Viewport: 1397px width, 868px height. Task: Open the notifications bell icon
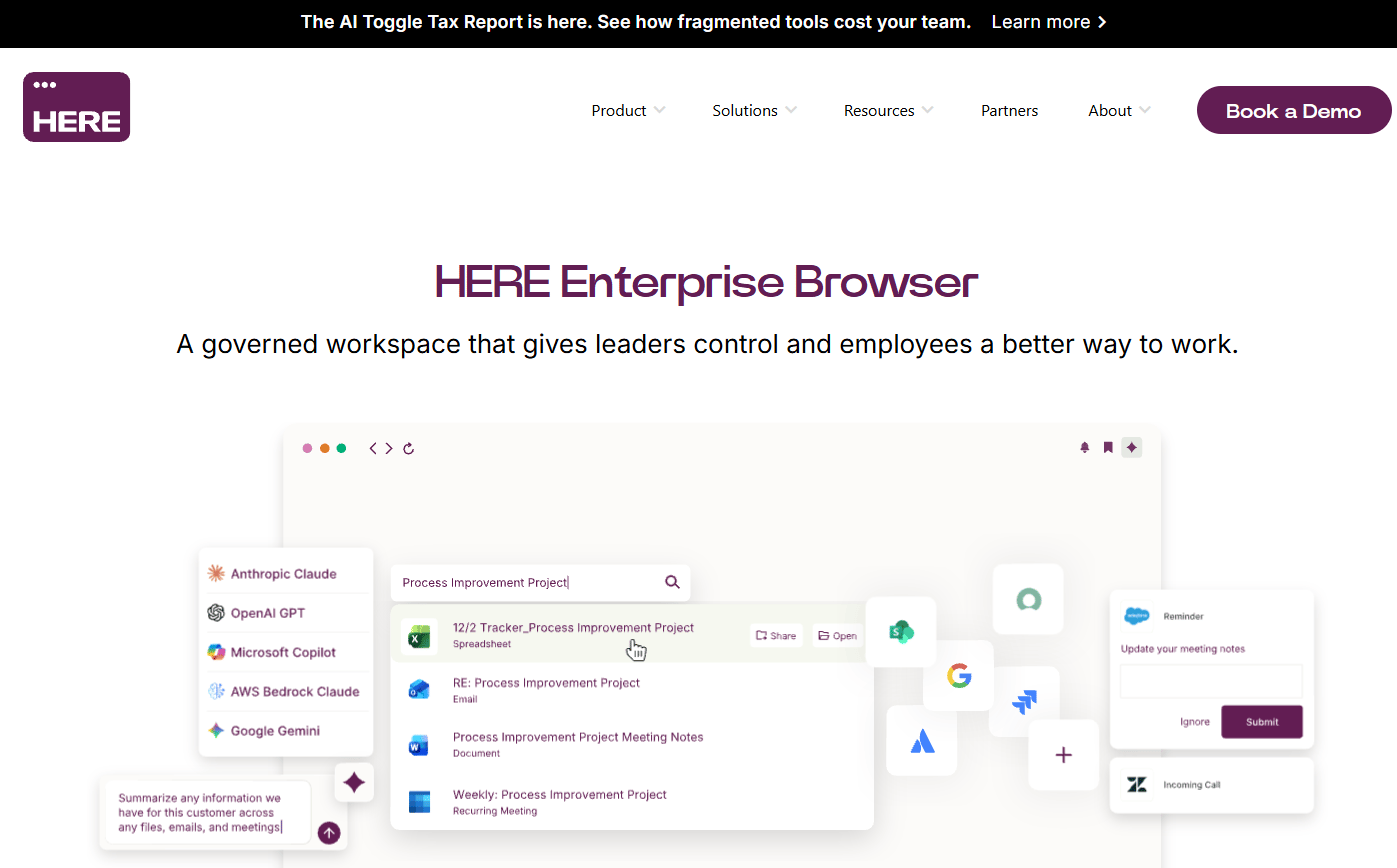click(1085, 448)
